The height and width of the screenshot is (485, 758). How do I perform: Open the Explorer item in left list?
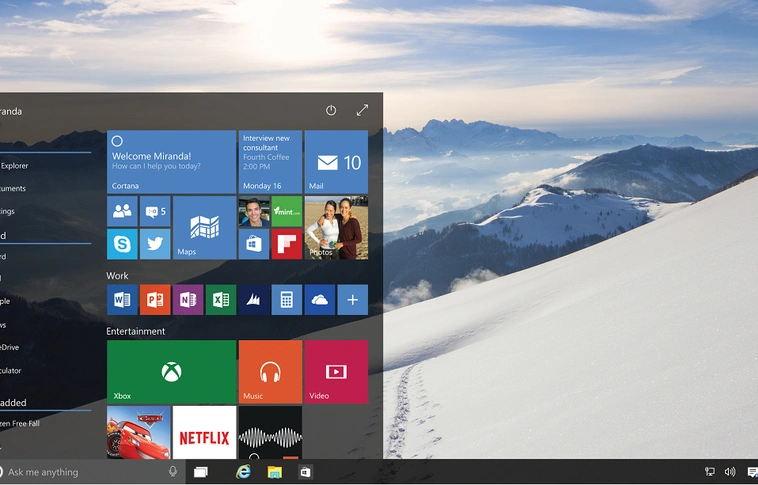(x=14, y=166)
